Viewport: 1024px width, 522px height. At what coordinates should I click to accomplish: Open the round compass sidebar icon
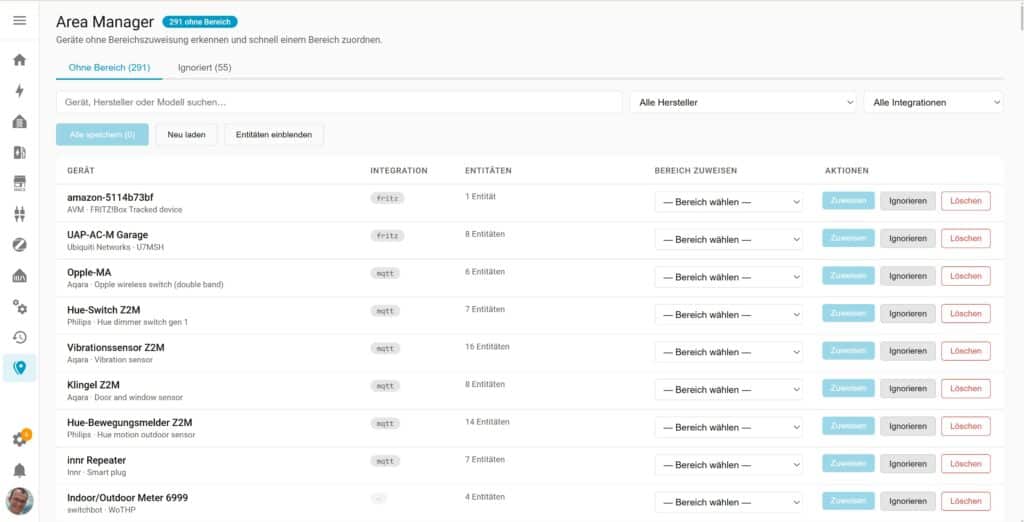point(20,245)
